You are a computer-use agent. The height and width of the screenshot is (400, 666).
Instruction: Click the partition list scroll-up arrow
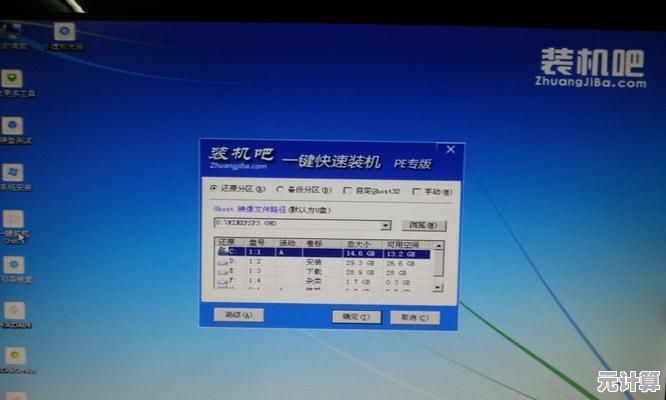438,246
